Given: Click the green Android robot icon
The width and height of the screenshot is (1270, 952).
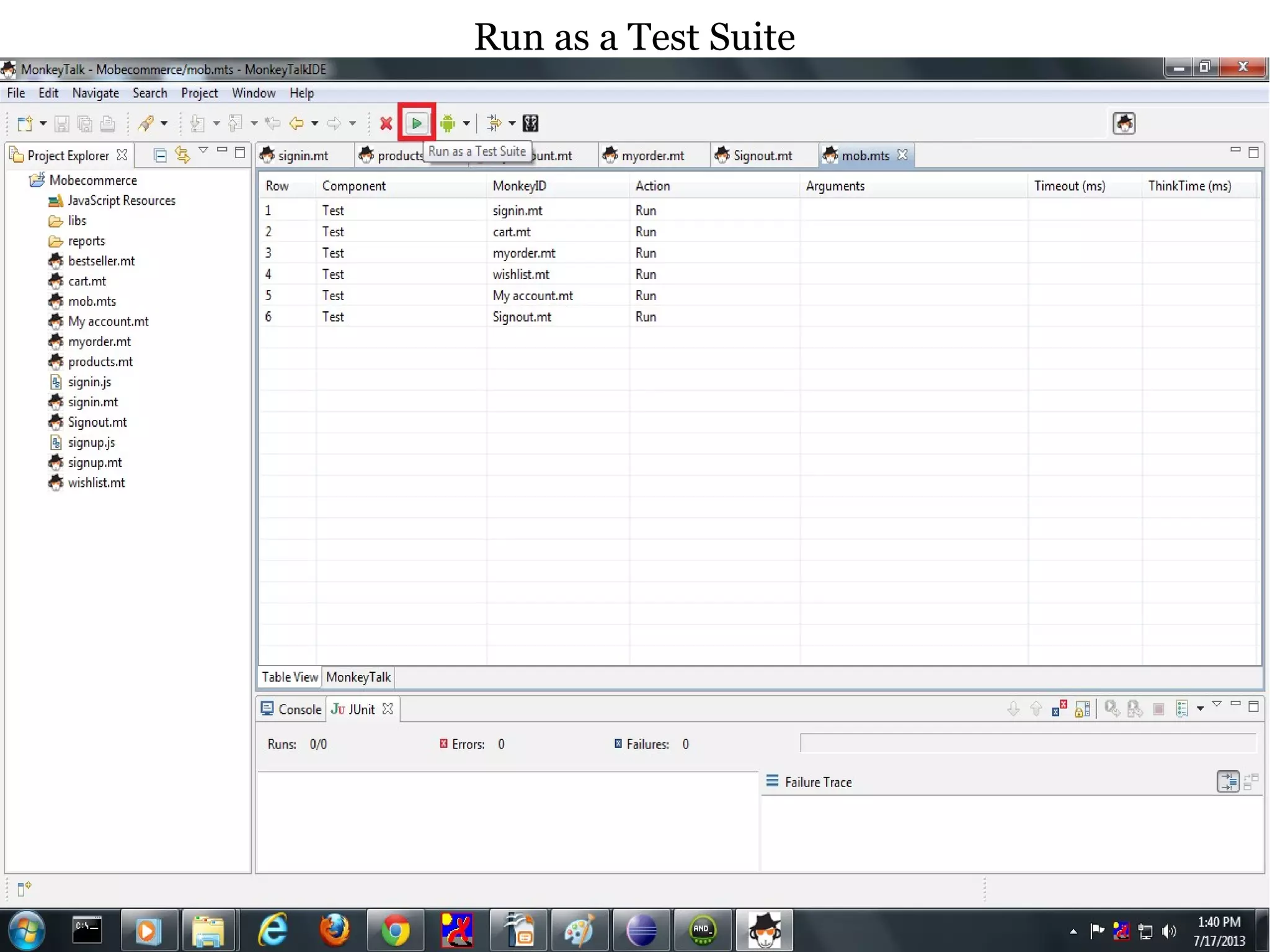Looking at the screenshot, I should tap(447, 123).
